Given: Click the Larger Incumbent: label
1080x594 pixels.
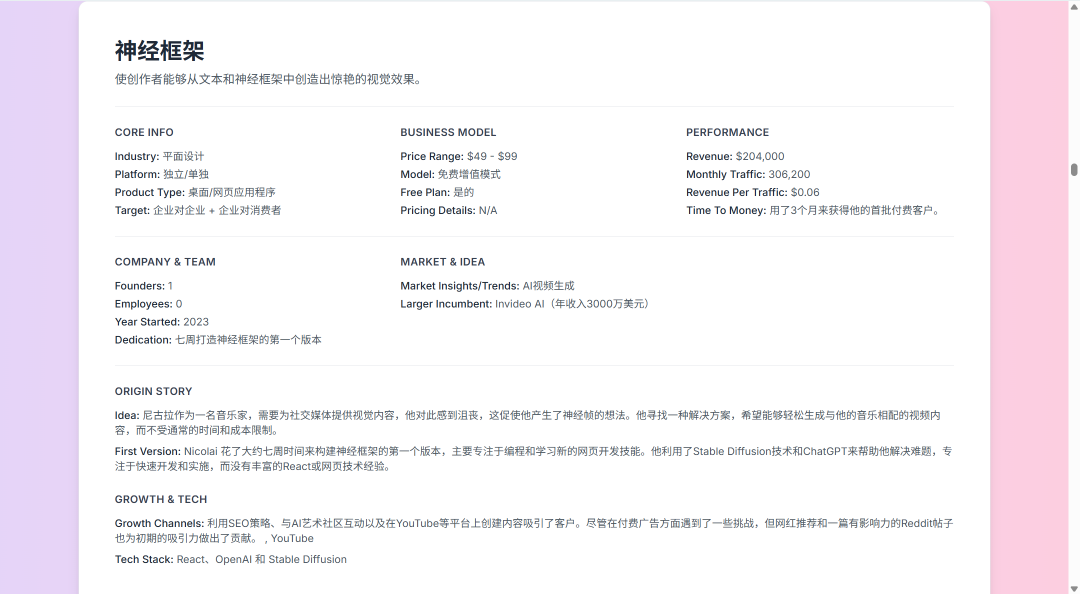Looking at the screenshot, I should point(446,304).
